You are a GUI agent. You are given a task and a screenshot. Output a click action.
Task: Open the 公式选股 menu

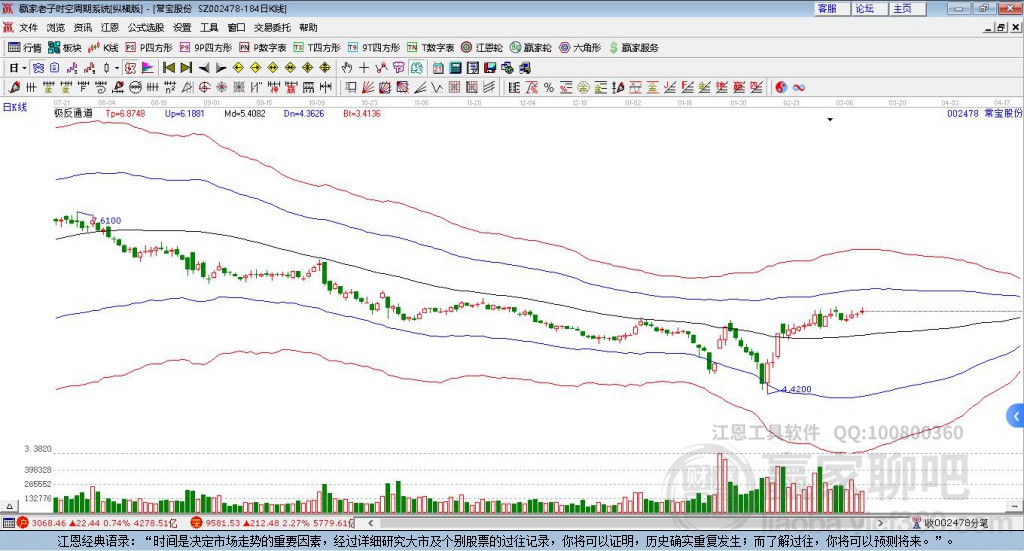146,27
